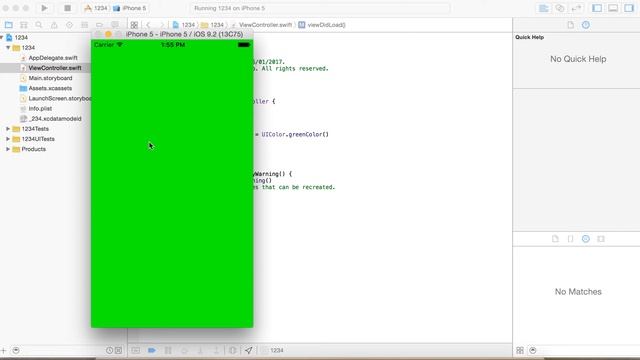Go back in editor history
The width and height of the screenshot is (640, 360).
click(x=149, y=25)
